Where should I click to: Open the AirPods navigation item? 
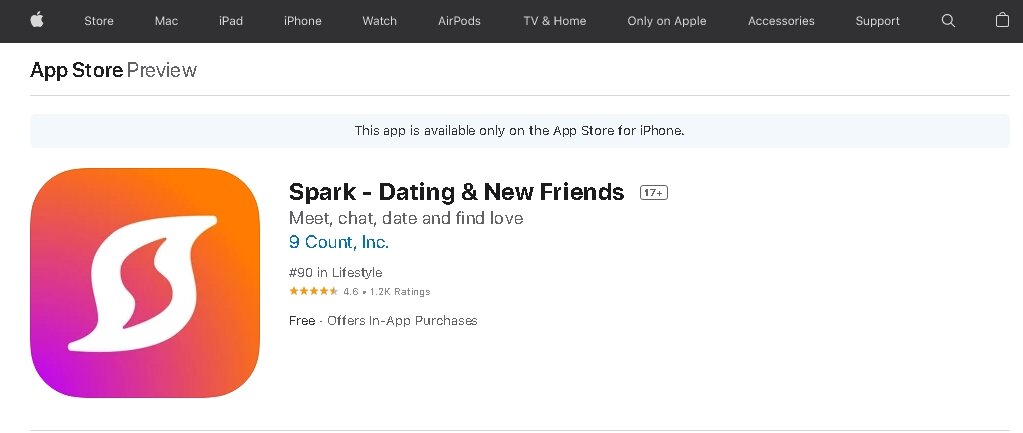click(459, 21)
